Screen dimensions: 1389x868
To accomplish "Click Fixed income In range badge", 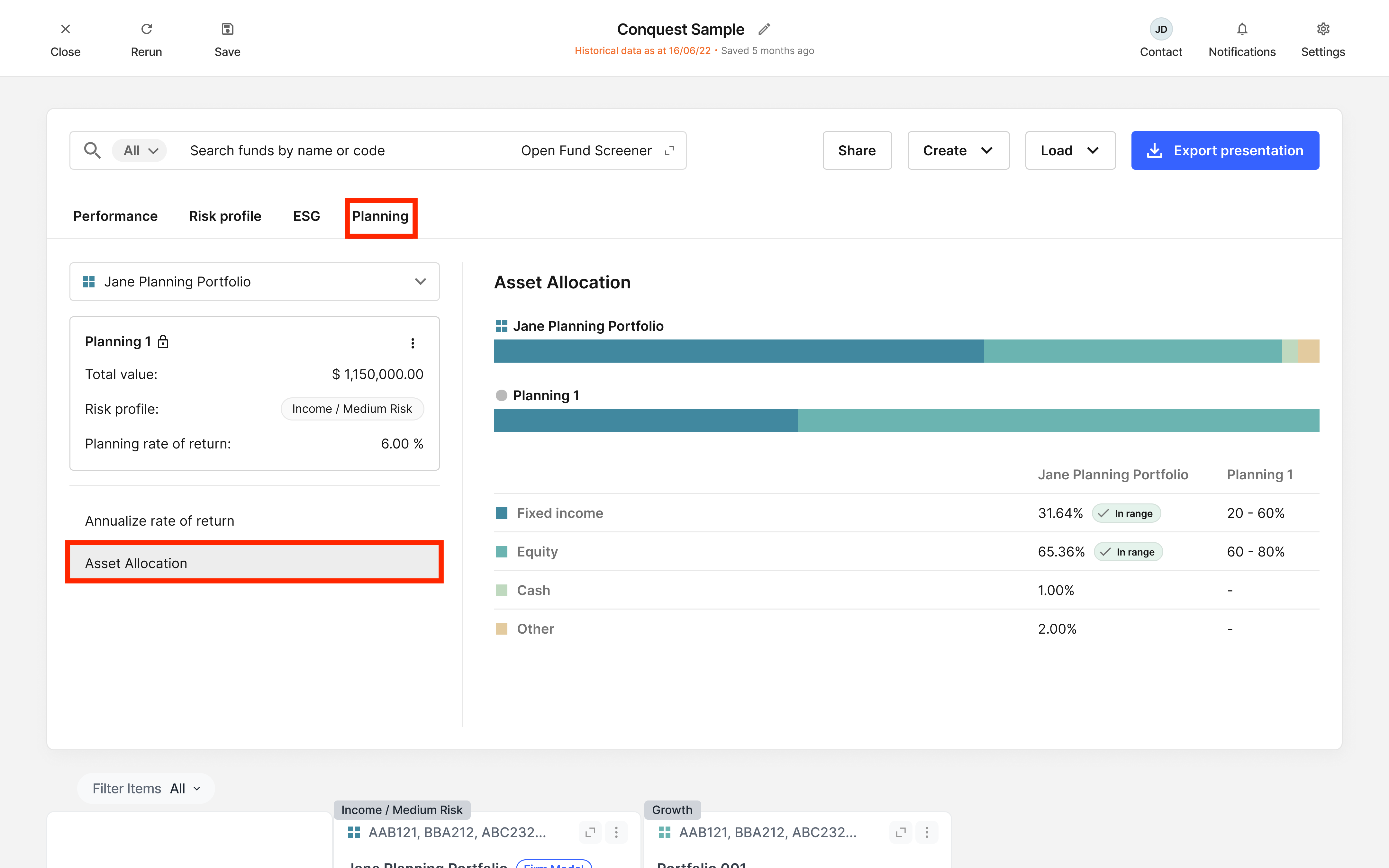I will 1126,513.
